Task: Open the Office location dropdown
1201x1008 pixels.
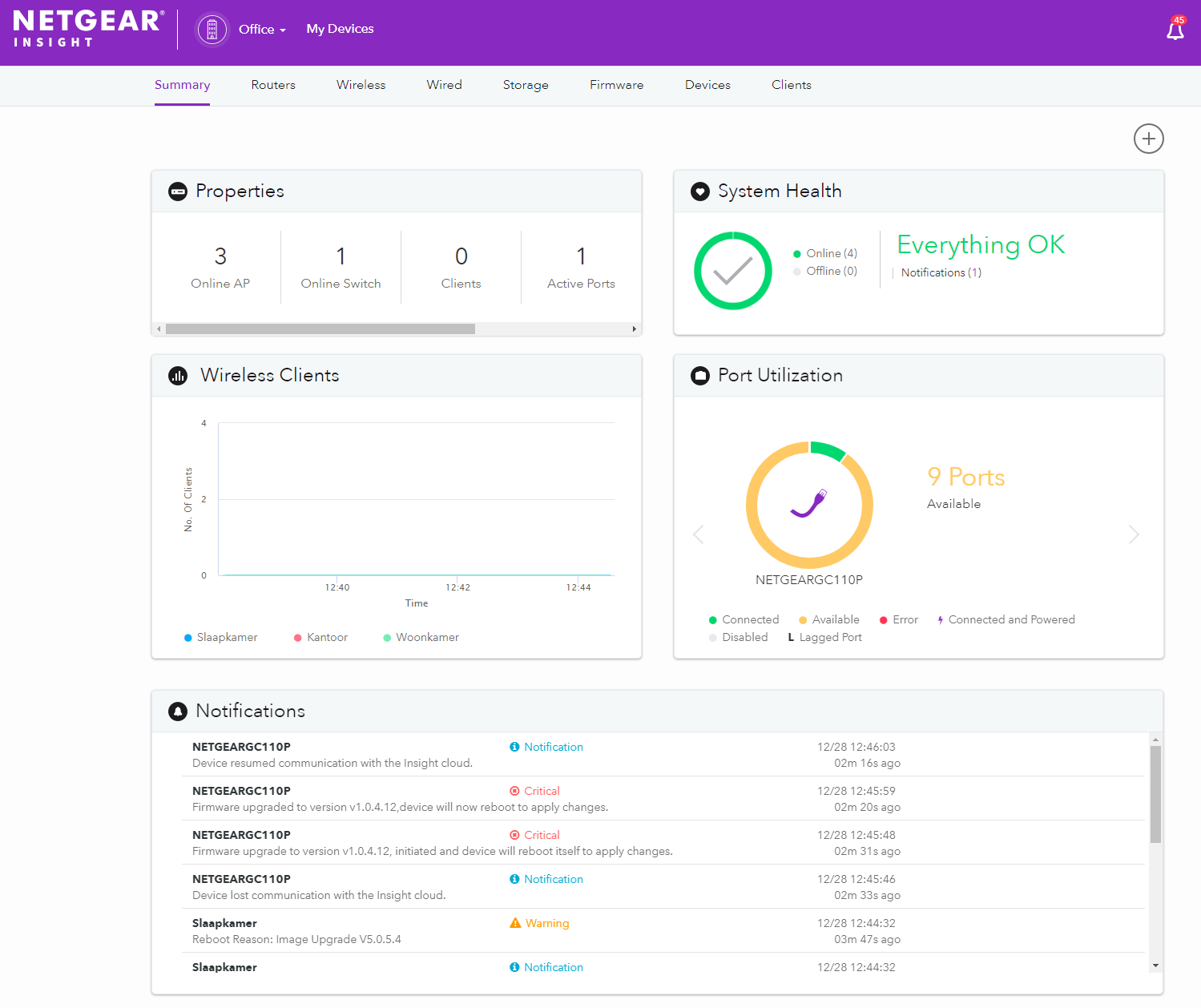Action: point(263,30)
